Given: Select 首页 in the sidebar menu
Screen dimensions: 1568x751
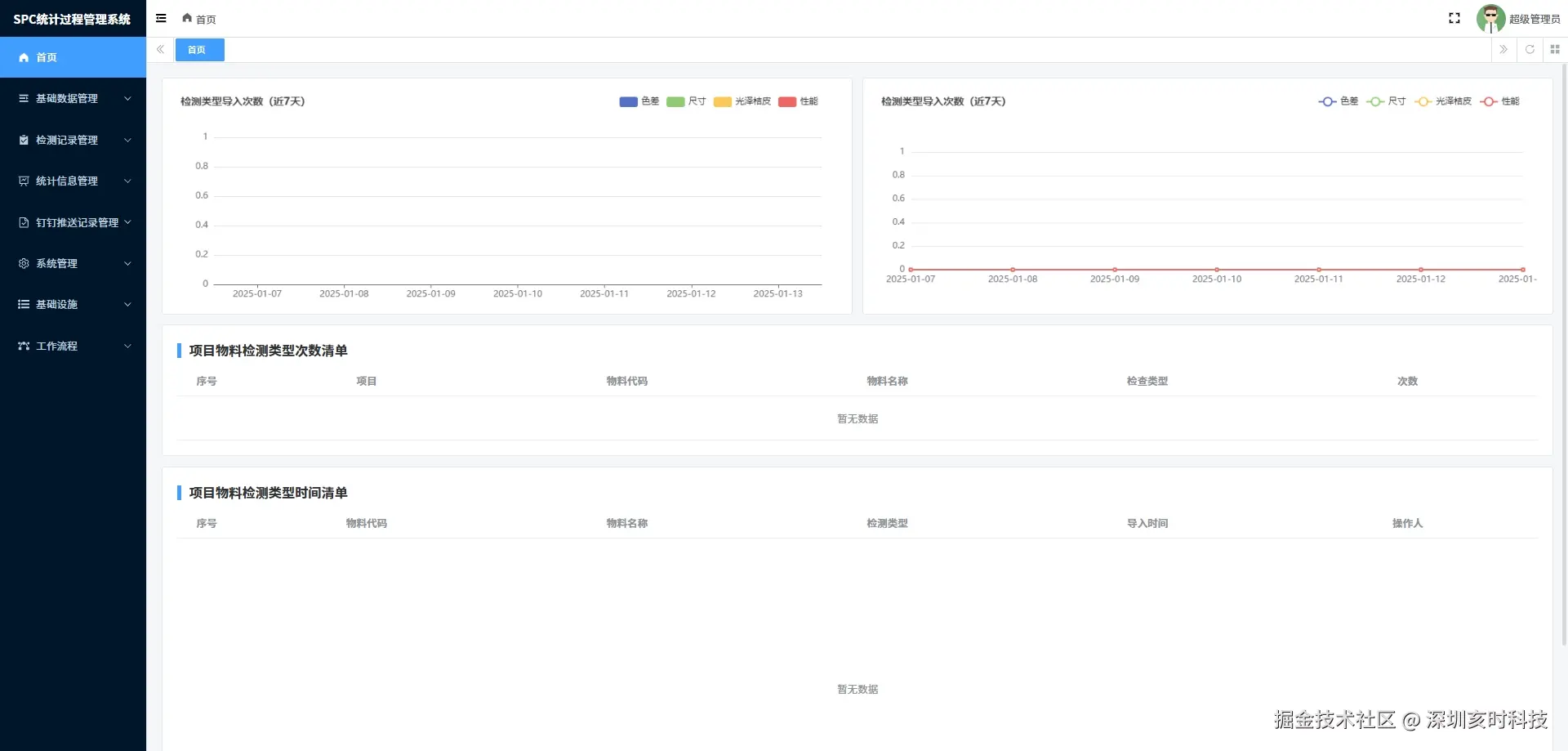Looking at the screenshot, I should click(73, 57).
